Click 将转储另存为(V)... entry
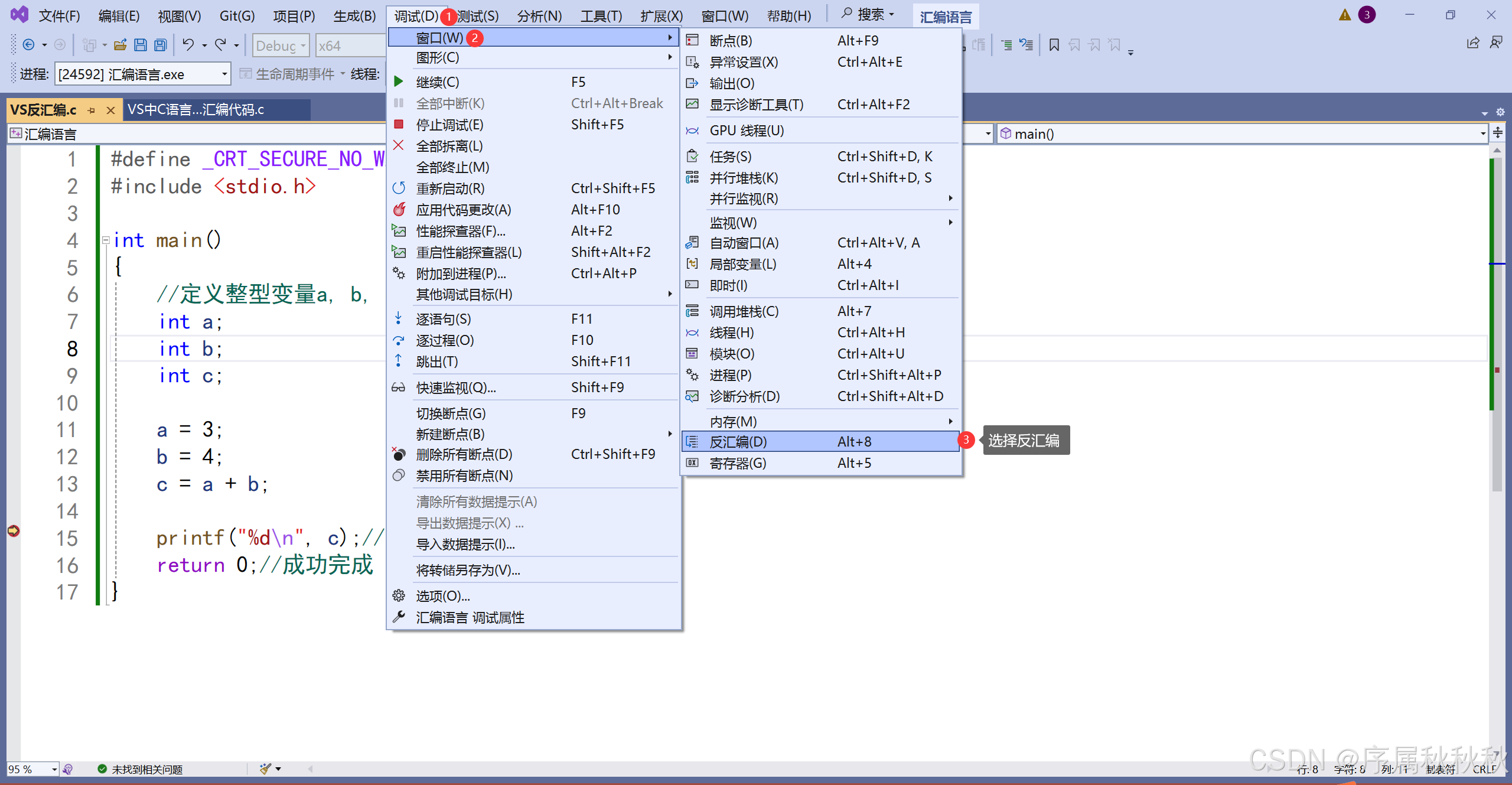 click(x=533, y=570)
